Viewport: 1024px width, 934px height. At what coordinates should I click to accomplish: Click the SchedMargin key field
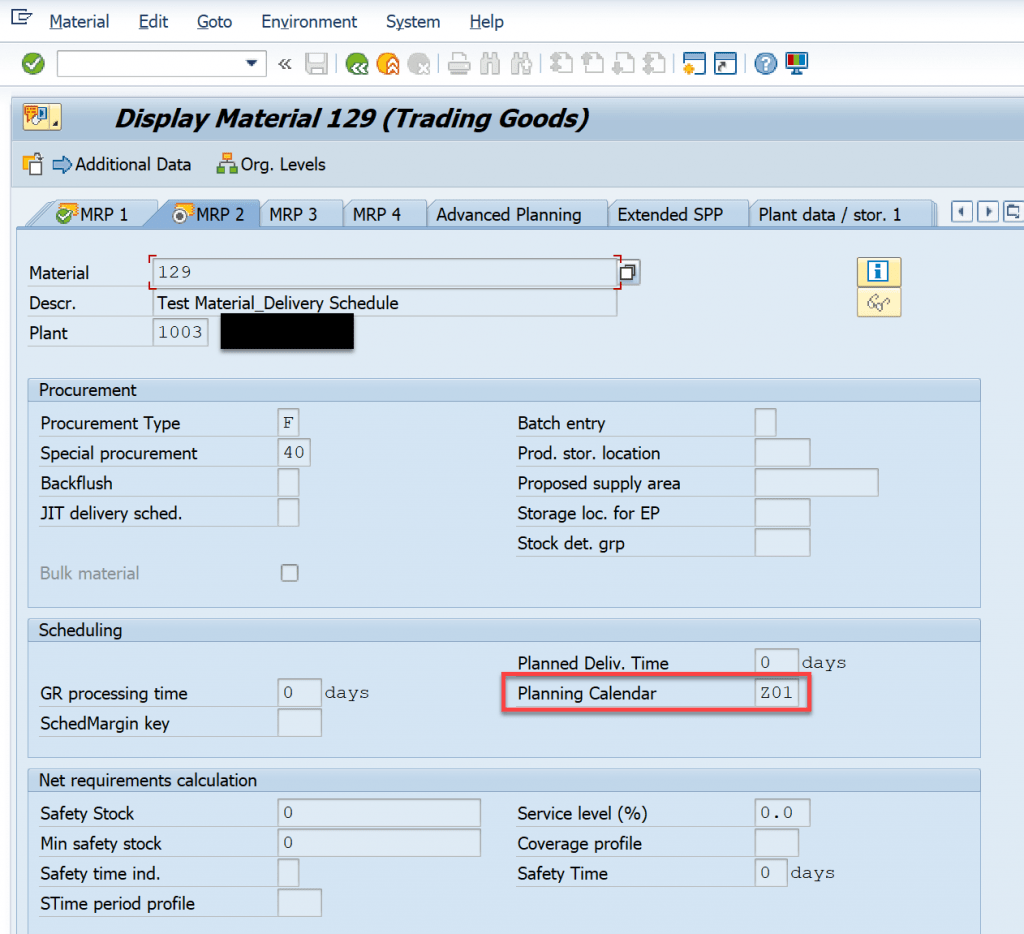click(x=299, y=723)
